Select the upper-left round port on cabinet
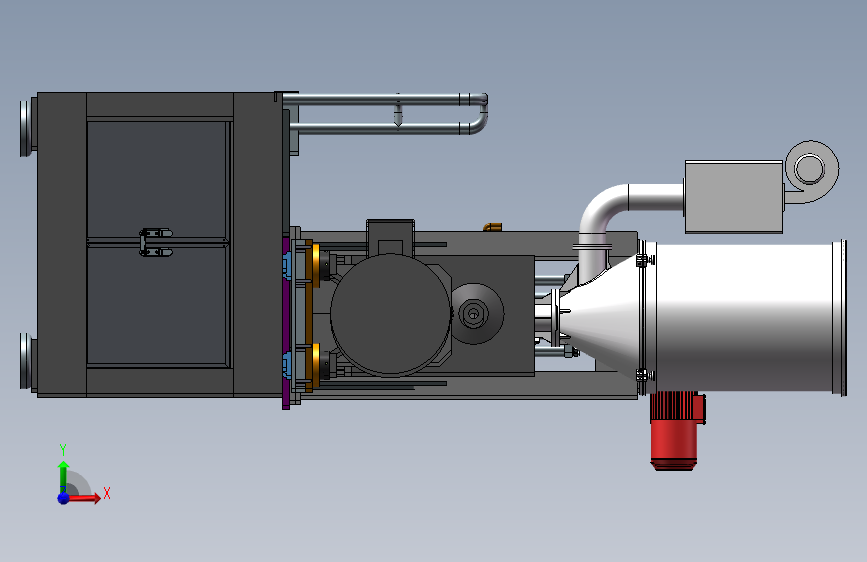 [28, 128]
